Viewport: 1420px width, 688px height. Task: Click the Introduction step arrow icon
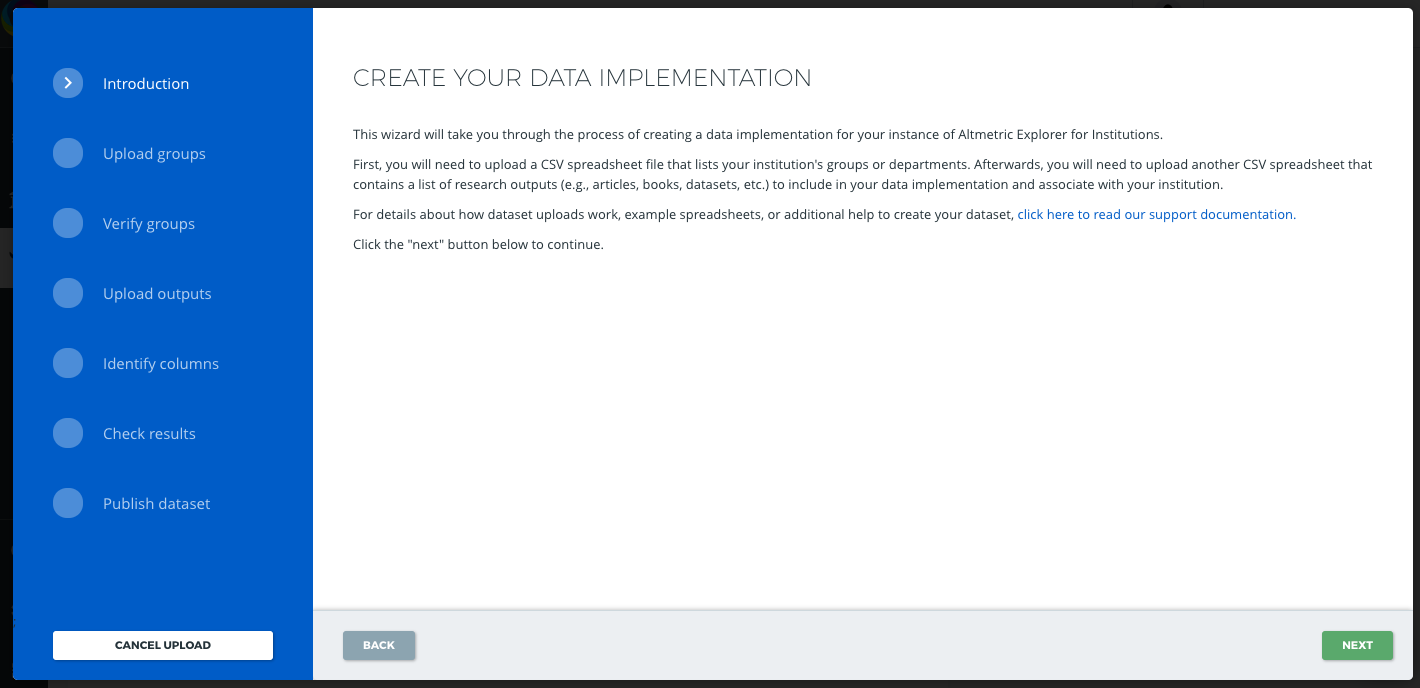point(68,83)
